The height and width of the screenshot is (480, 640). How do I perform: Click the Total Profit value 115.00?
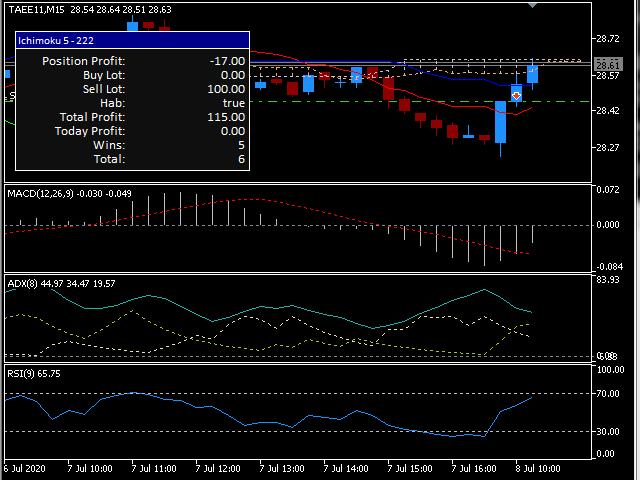pos(225,117)
